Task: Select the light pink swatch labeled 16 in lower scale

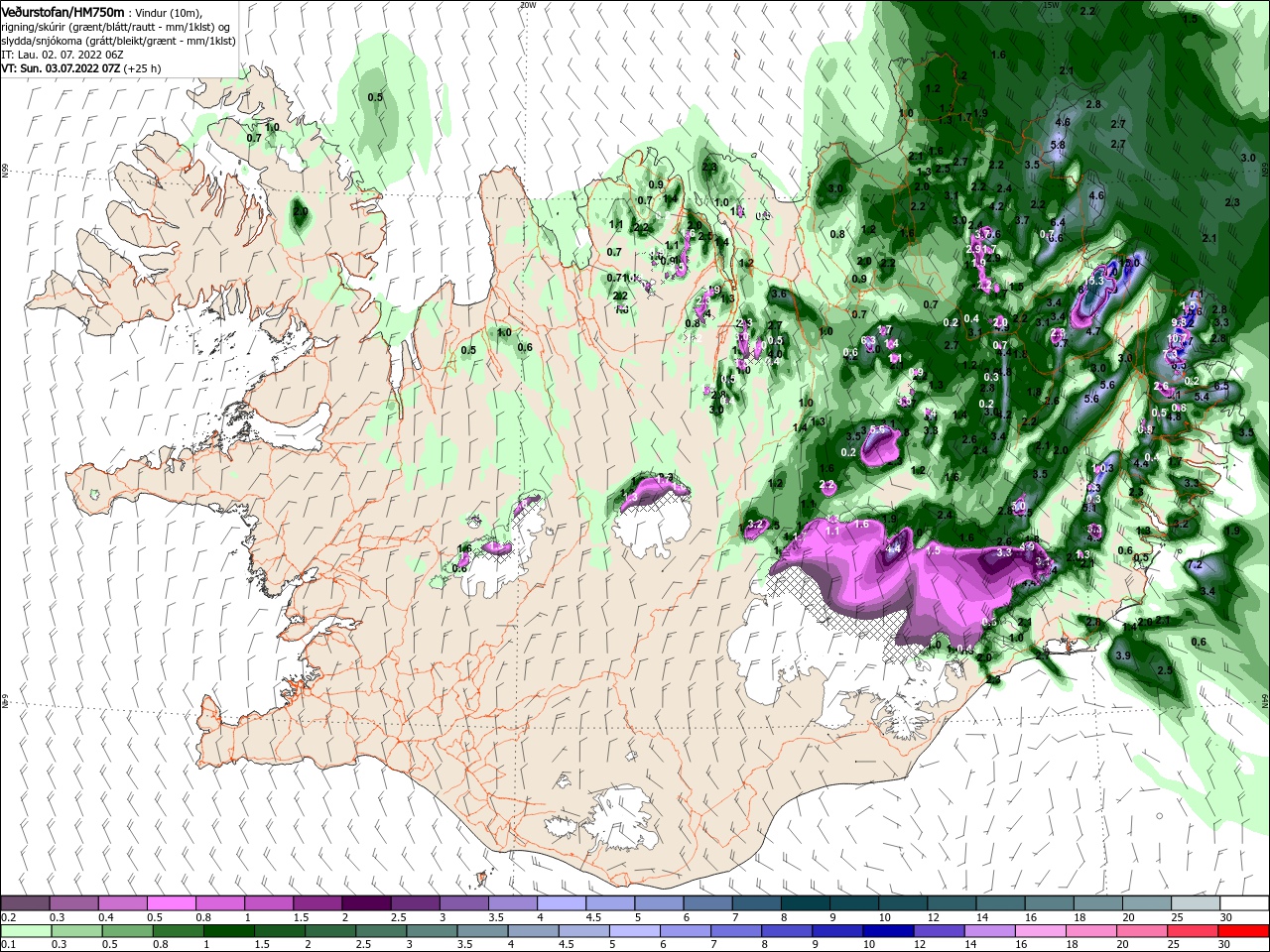Action: click(x=1041, y=931)
